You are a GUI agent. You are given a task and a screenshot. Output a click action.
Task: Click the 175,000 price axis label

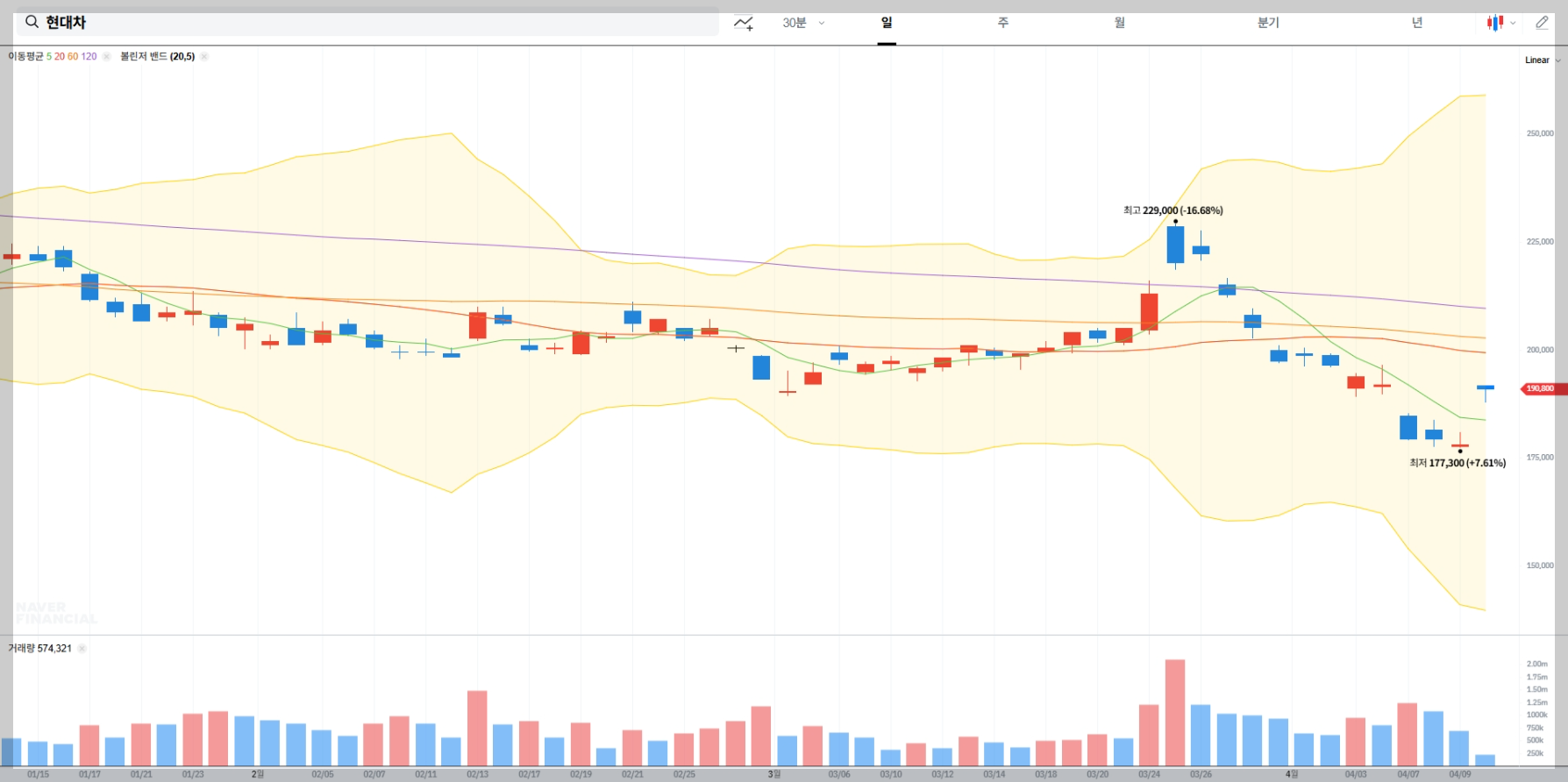[x=1540, y=458]
